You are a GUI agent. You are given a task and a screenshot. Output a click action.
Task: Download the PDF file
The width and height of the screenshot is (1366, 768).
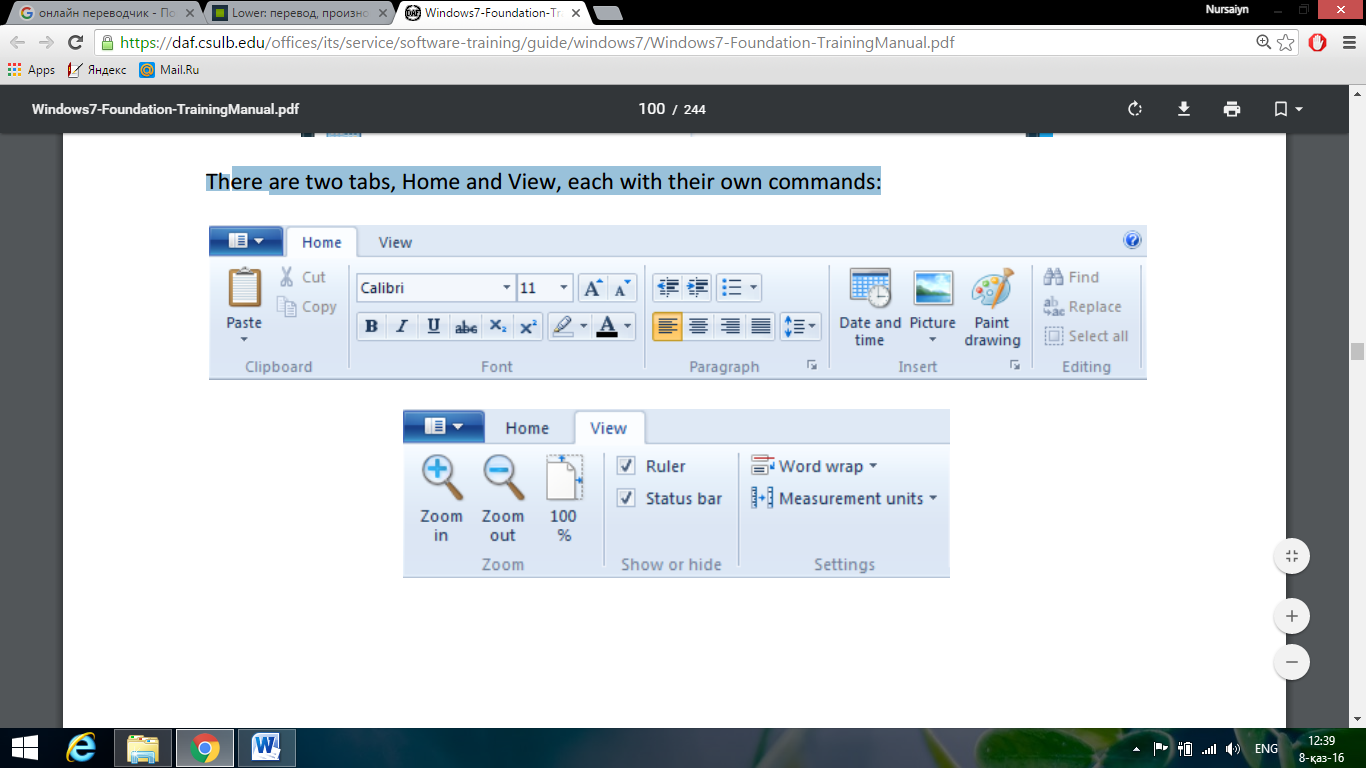point(1183,109)
